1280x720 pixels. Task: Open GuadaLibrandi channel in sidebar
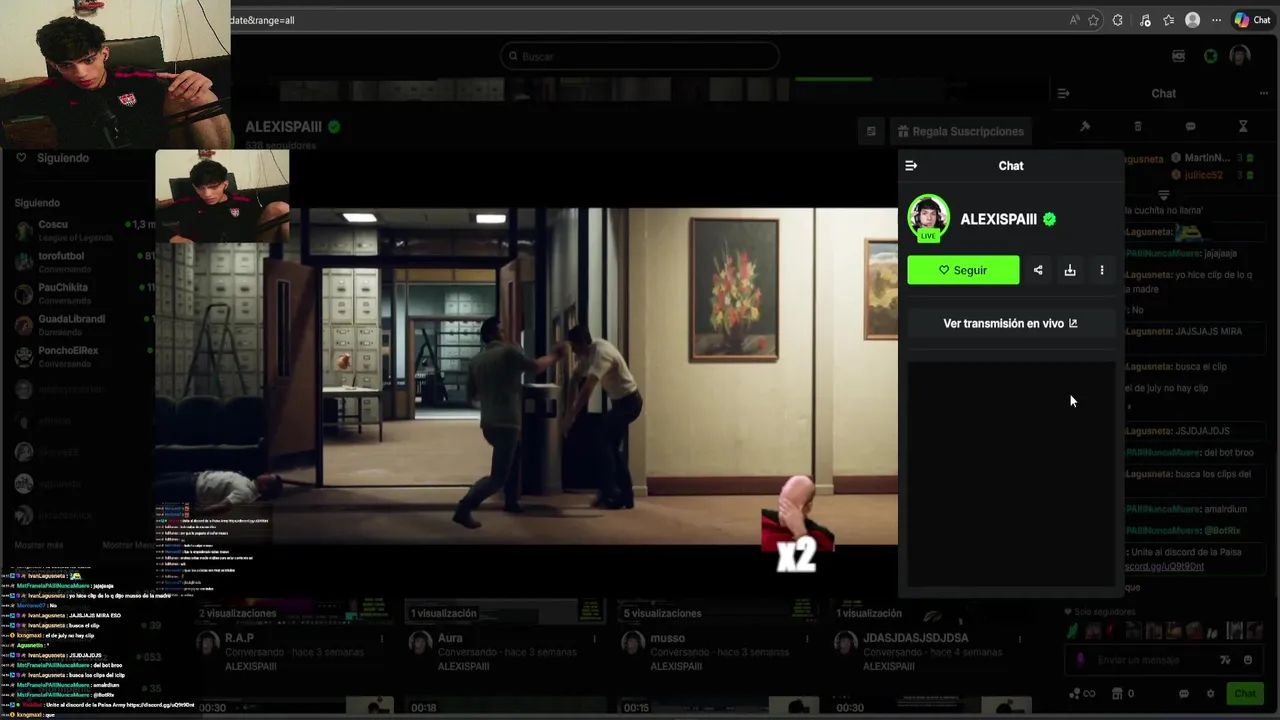click(85, 324)
